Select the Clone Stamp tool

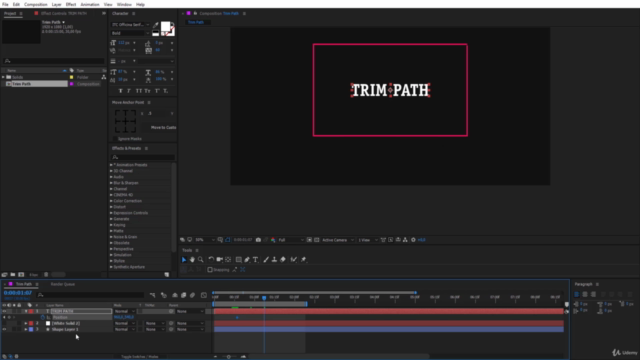(274, 260)
